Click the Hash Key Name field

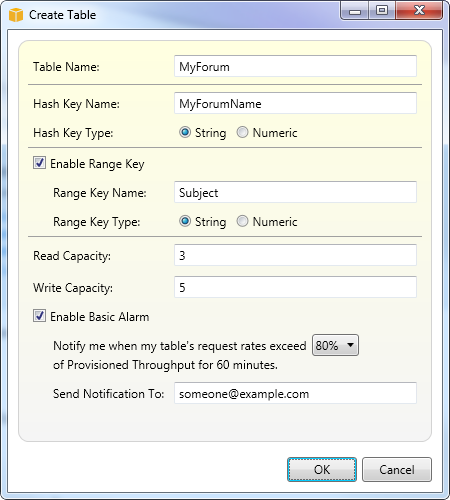coord(295,103)
